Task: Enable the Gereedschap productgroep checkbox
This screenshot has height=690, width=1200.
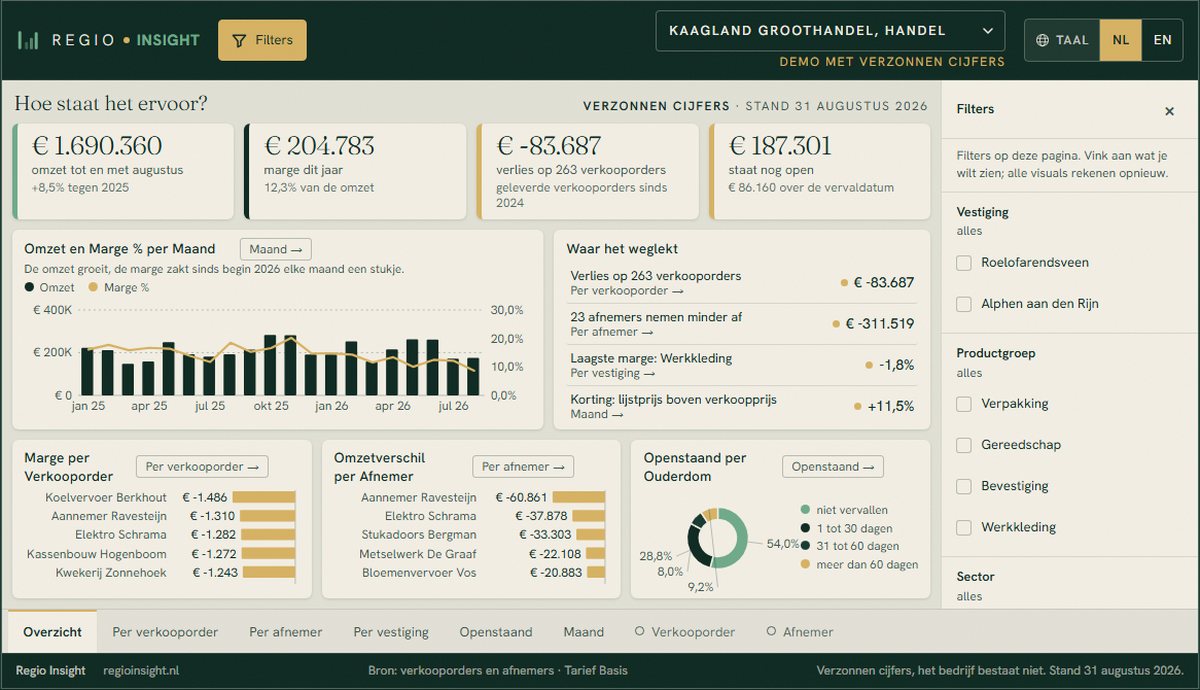Action: 964,445
